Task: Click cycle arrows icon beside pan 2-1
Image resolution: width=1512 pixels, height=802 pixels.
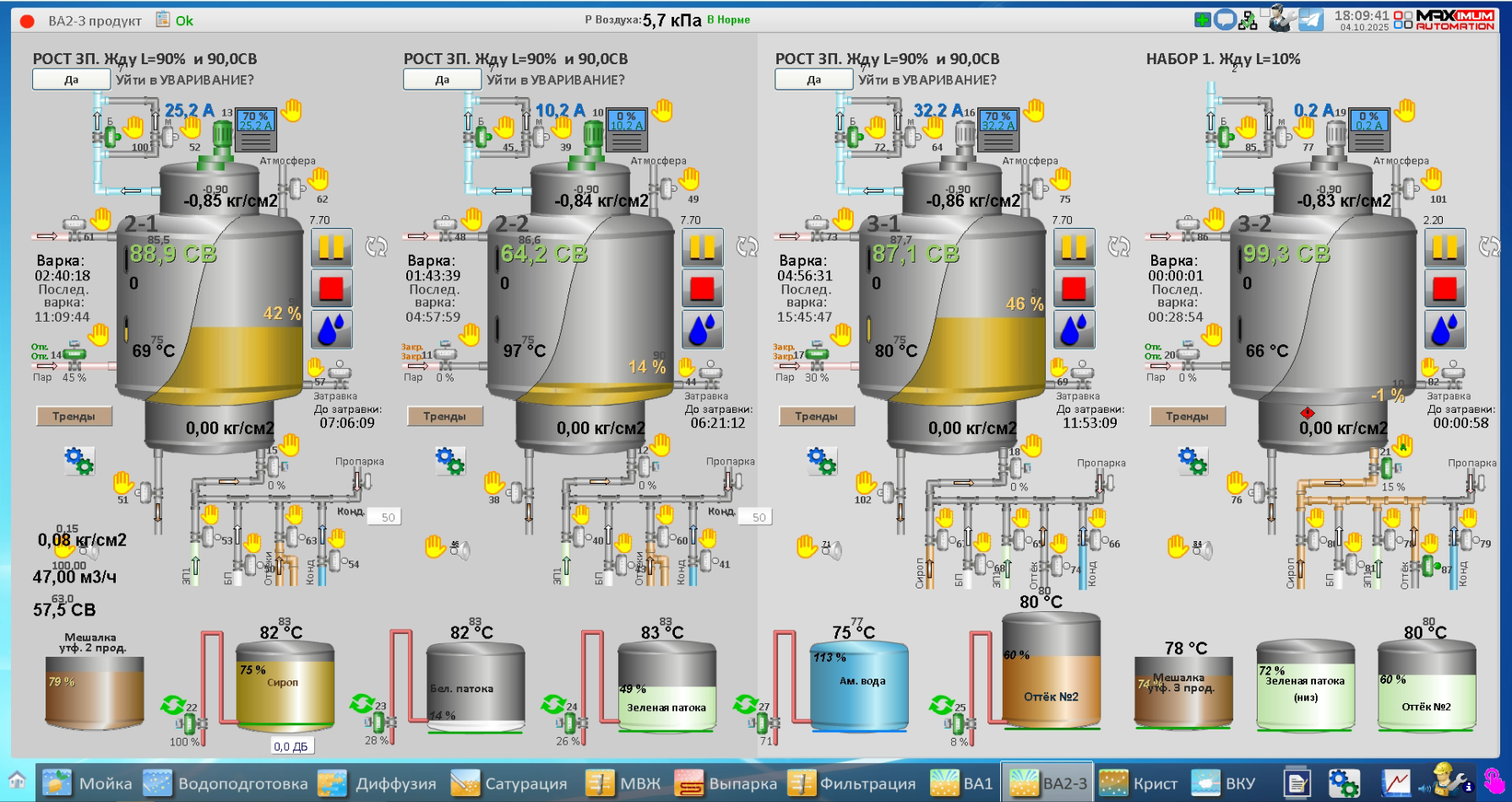Action: 376,247
